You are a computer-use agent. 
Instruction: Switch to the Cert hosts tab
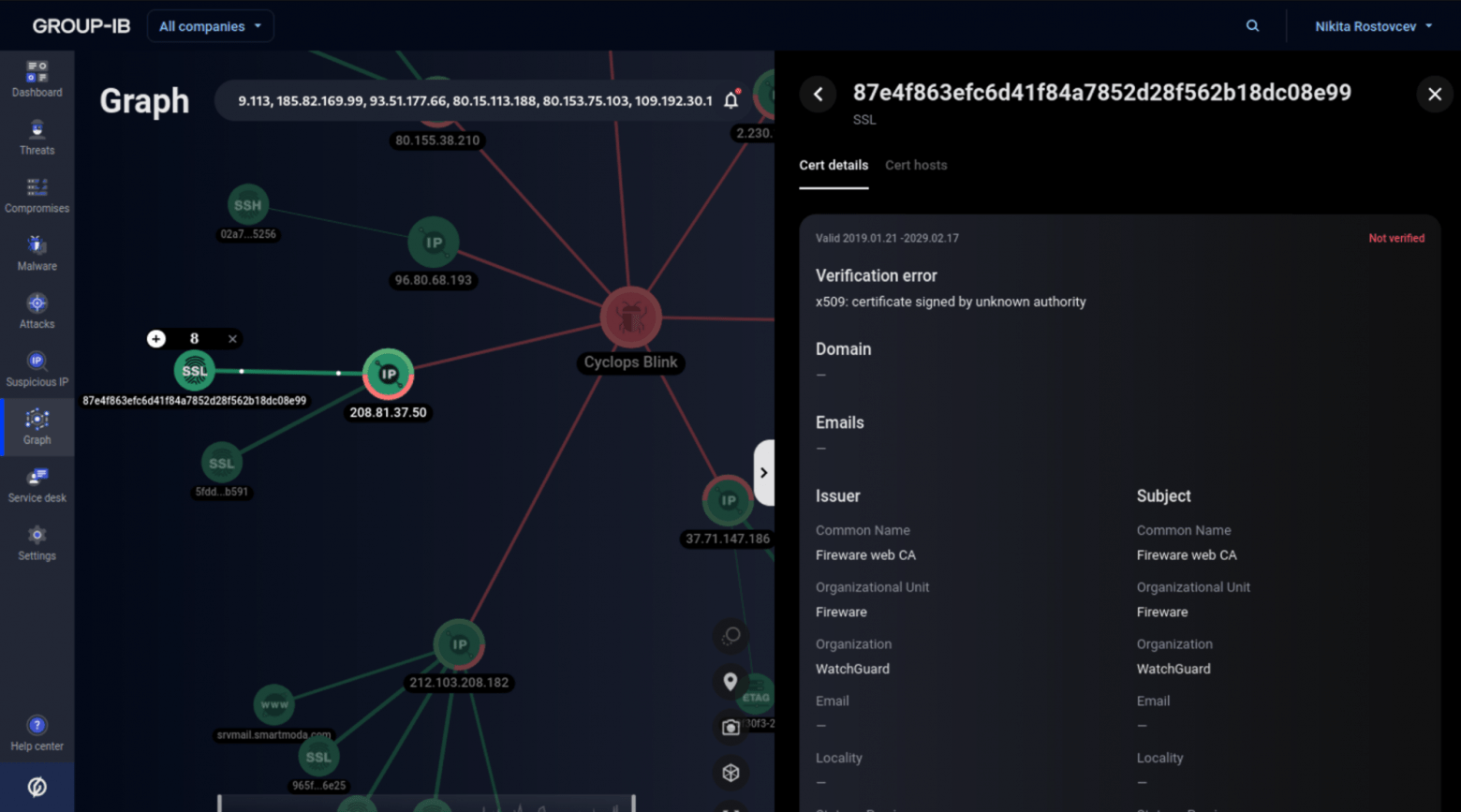click(915, 165)
